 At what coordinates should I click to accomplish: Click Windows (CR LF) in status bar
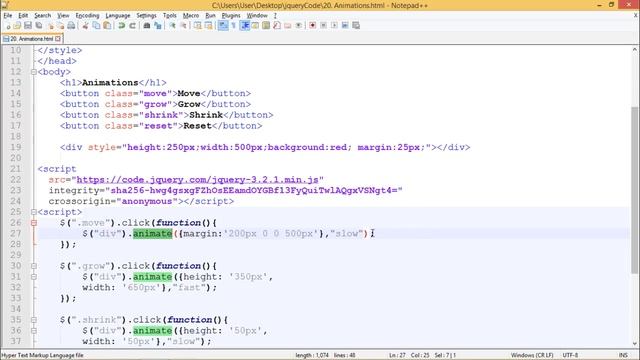point(532,356)
